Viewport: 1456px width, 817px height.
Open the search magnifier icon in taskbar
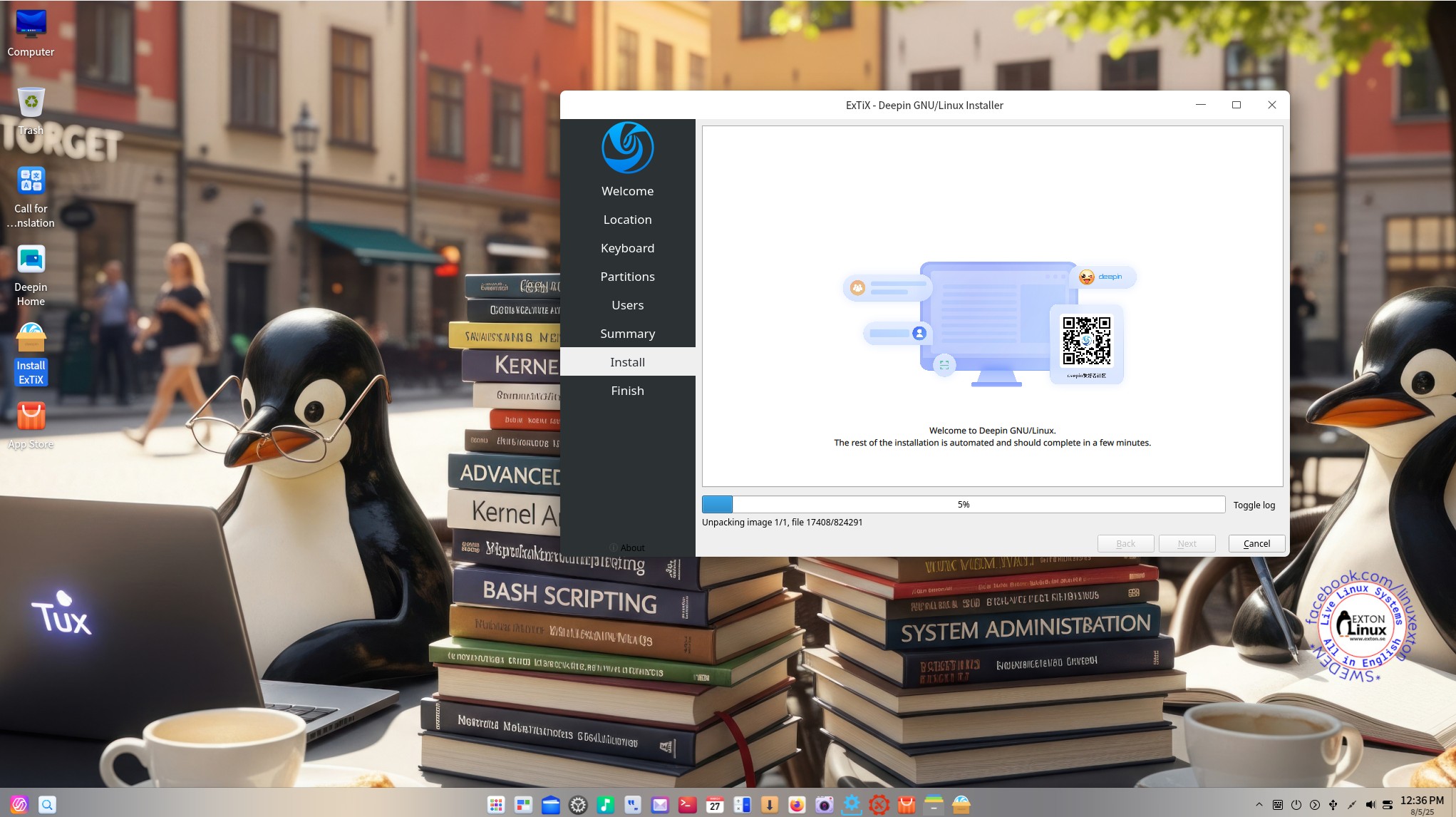tap(47, 804)
